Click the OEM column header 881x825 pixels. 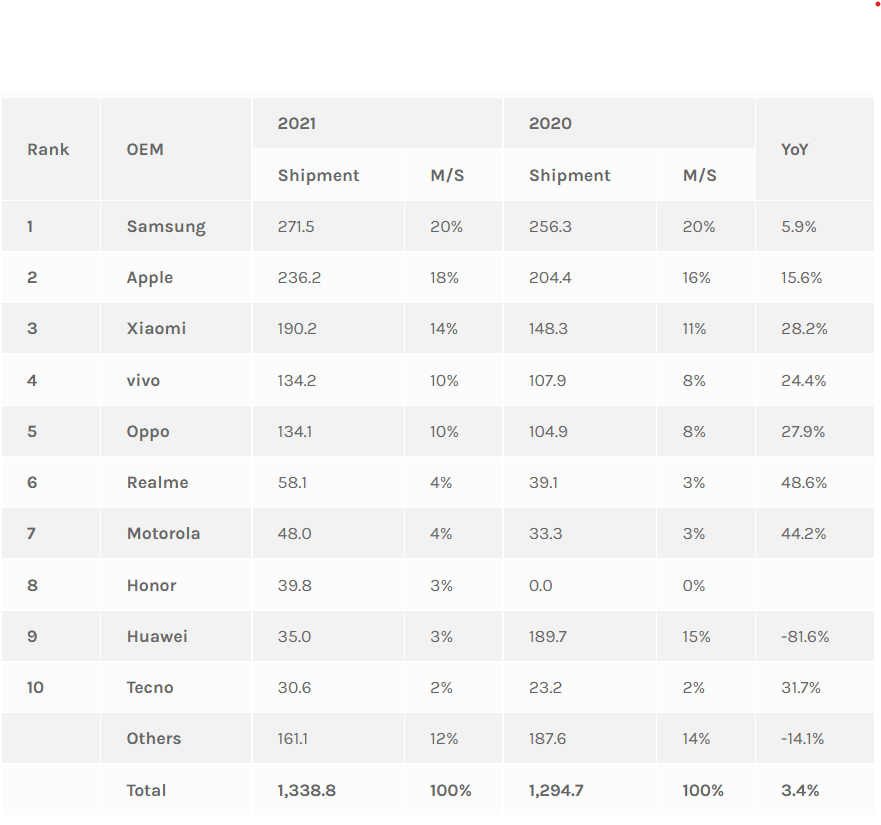(x=145, y=149)
